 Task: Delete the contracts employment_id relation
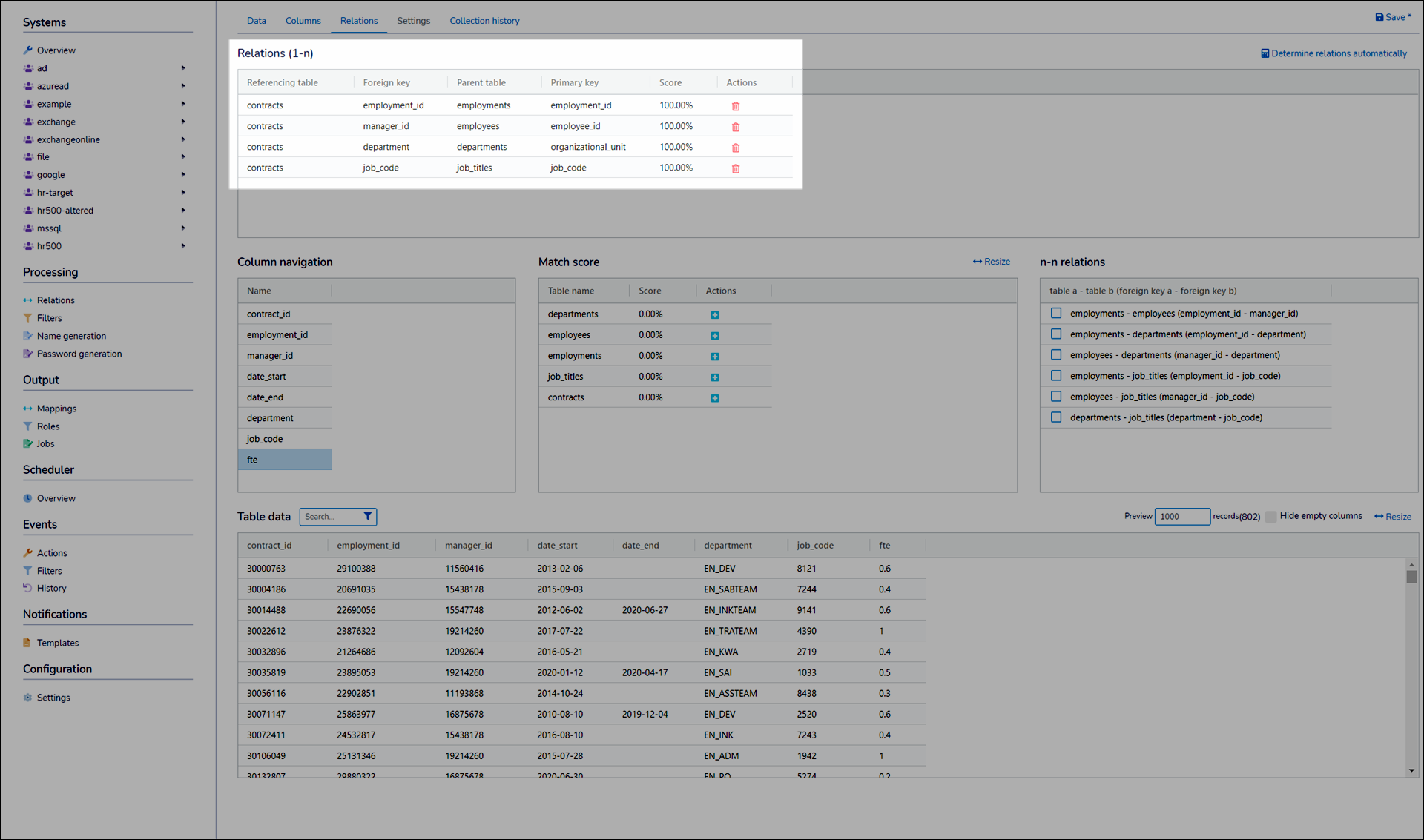coord(736,106)
